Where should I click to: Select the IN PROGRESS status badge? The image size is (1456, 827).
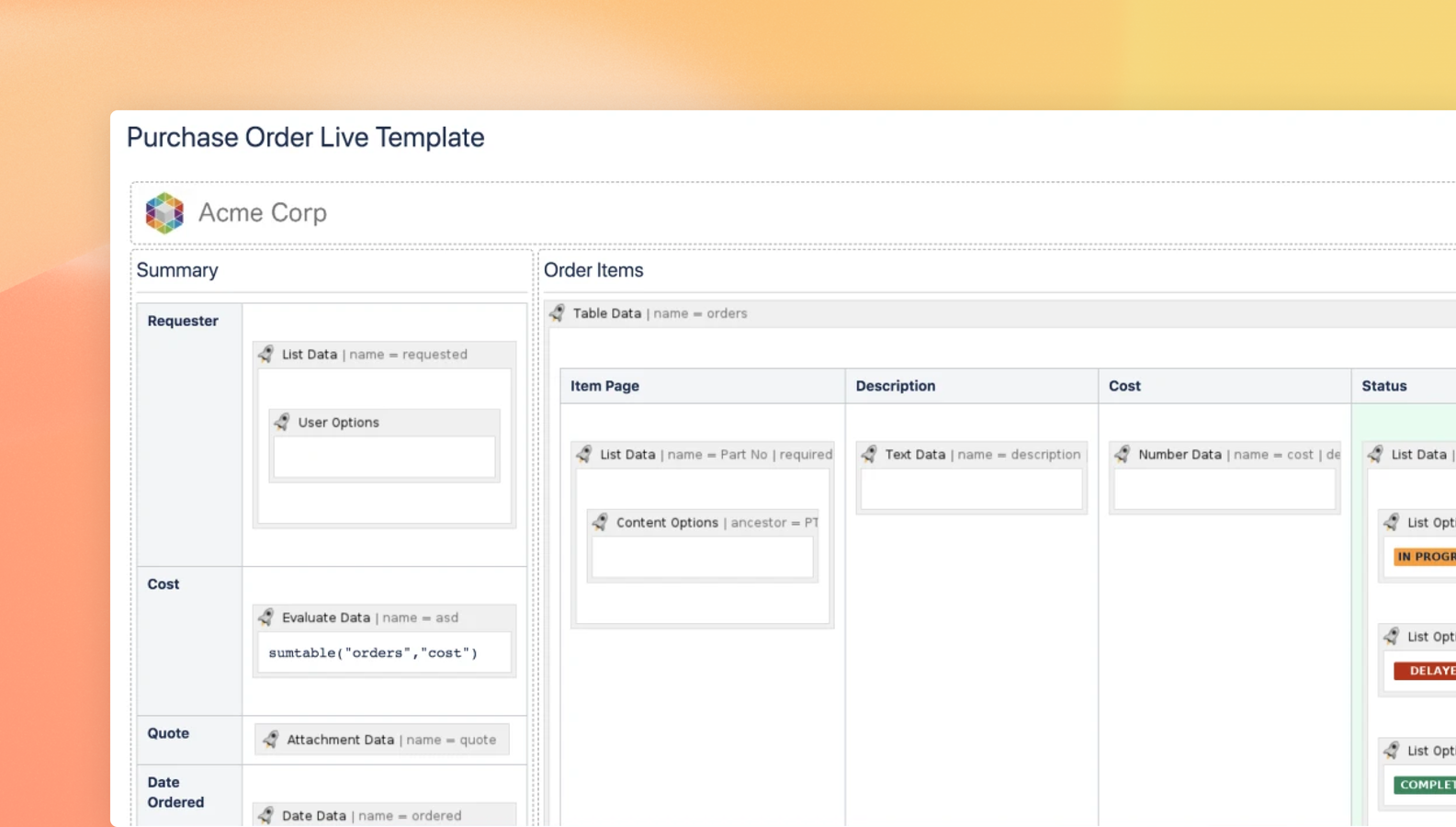1425,557
